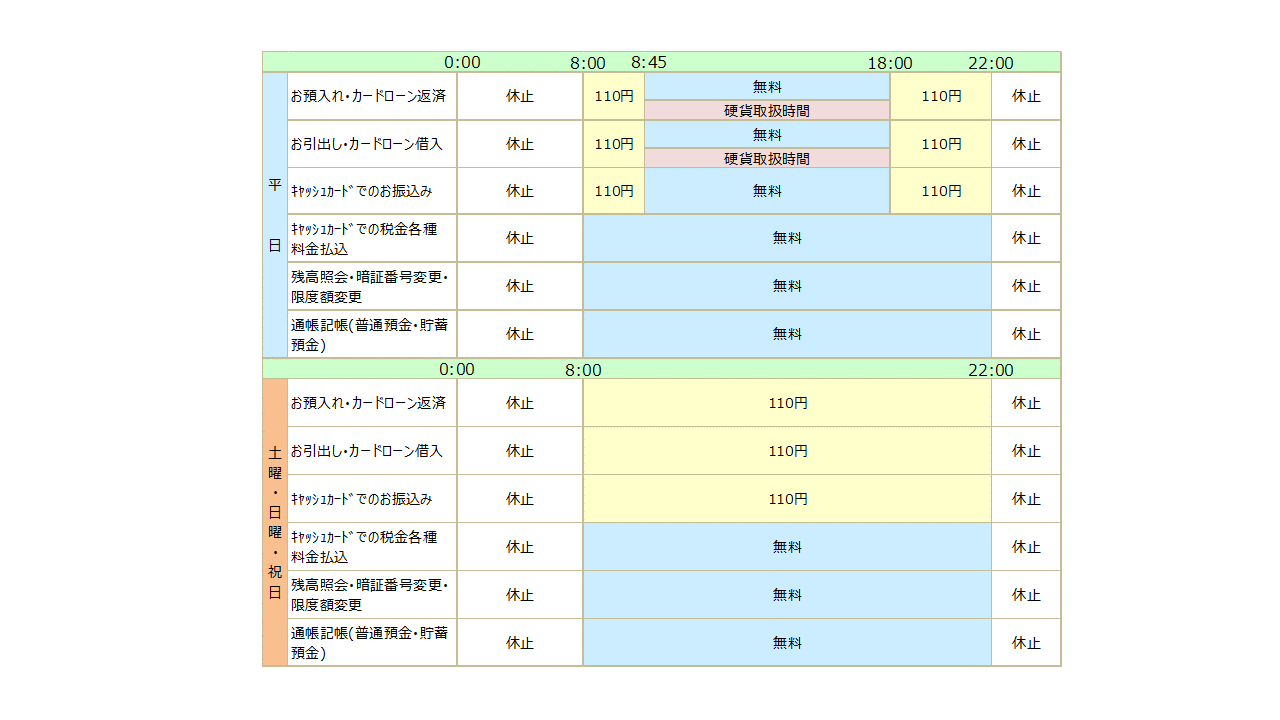This screenshot has height=720, width=1280.
Task: Select weekday row label "残高照会・暗証番号変更・限度額変更"
Action: (x=372, y=286)
